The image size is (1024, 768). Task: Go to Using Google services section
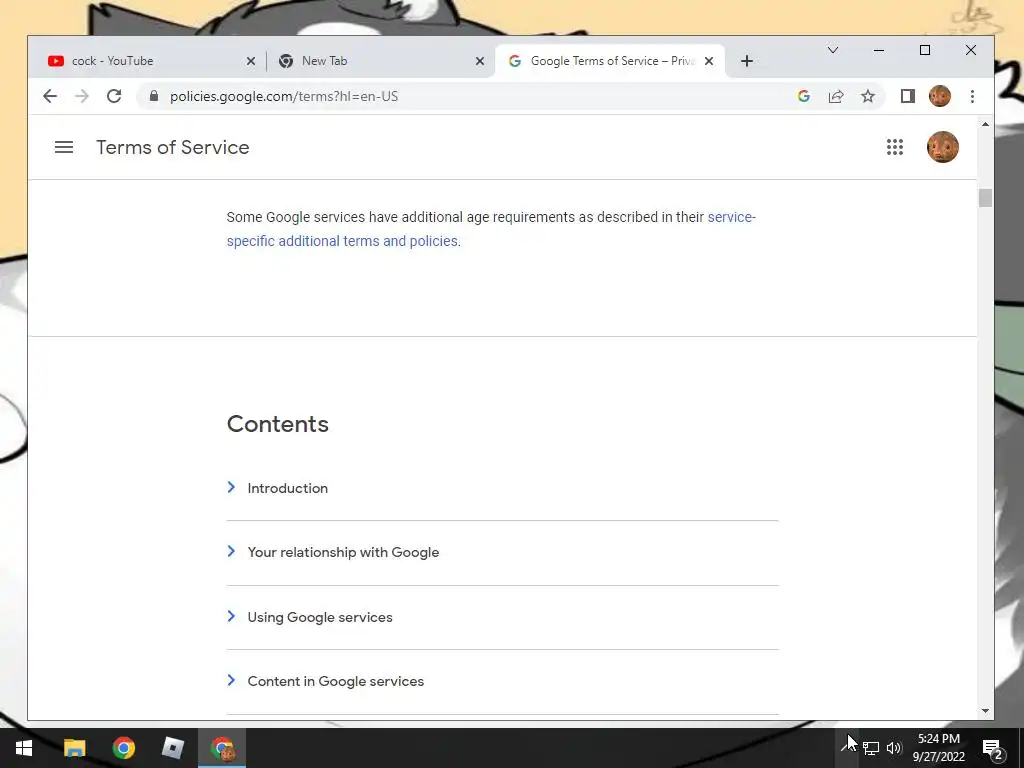(320, 617)
